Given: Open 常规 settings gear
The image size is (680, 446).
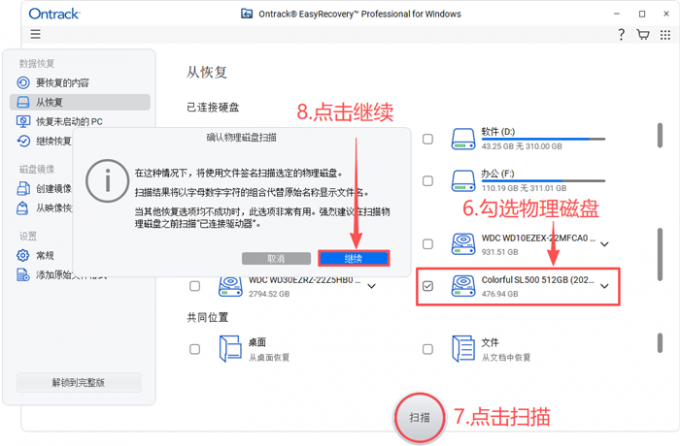Looking at the screenshot, I should click(23, 255).
